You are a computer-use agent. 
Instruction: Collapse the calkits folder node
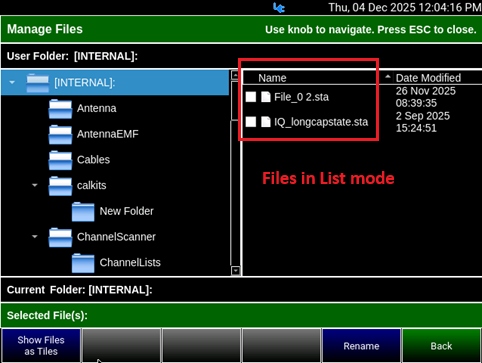coord(35,185)
